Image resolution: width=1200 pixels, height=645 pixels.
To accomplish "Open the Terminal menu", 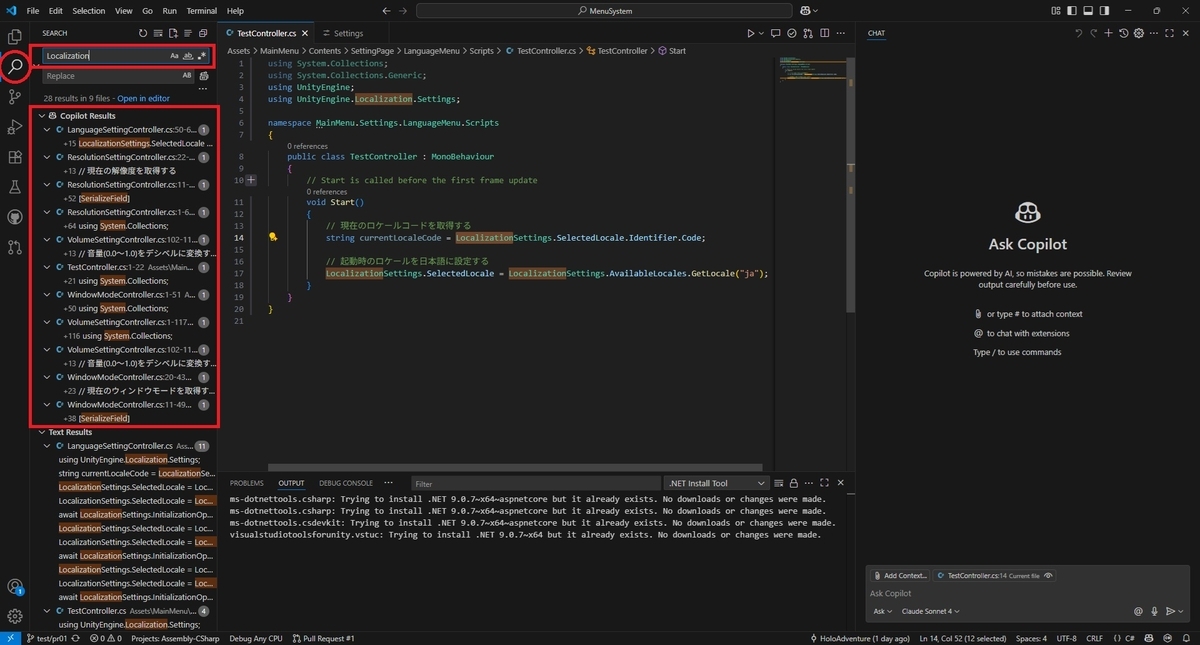I will coord(203,10).
